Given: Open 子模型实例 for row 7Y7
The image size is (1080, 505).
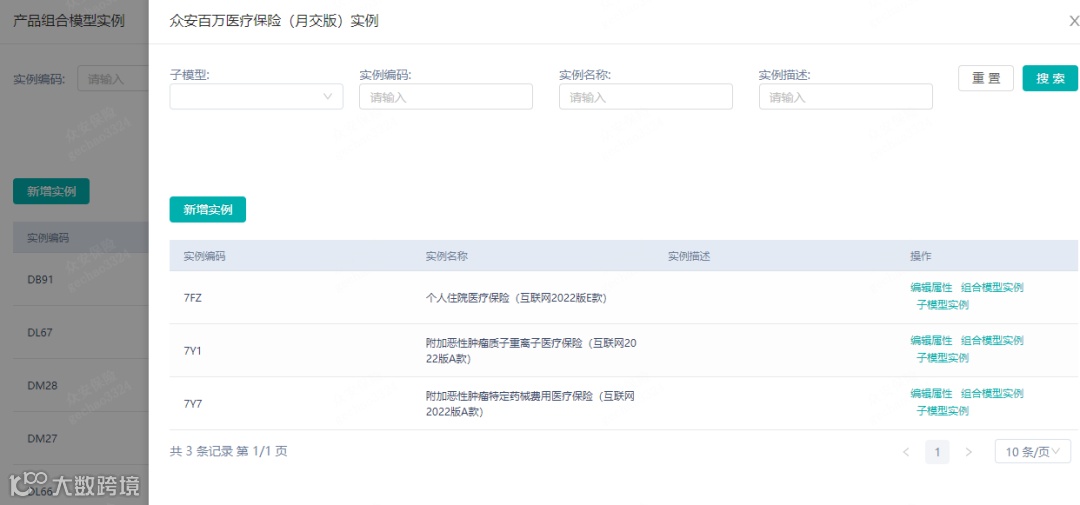Looking at the screenshot, I should [x=942, y=411].
